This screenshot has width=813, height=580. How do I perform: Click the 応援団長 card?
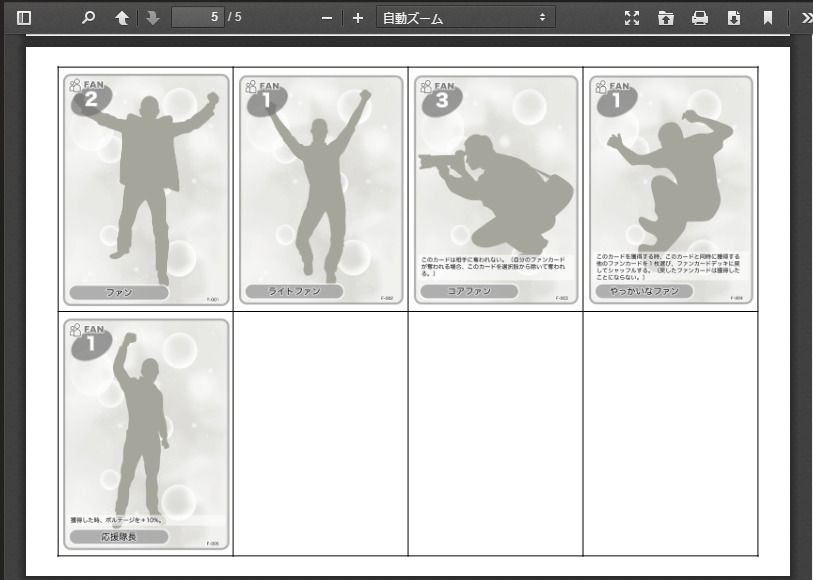pyautogui.click(x=146, y=433)
